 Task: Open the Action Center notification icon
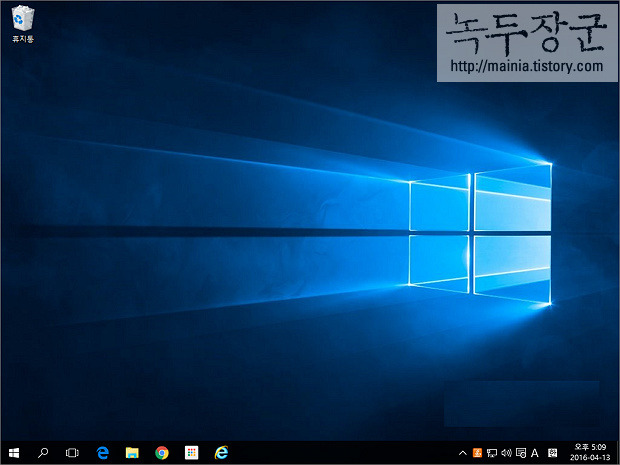(521, 453)
